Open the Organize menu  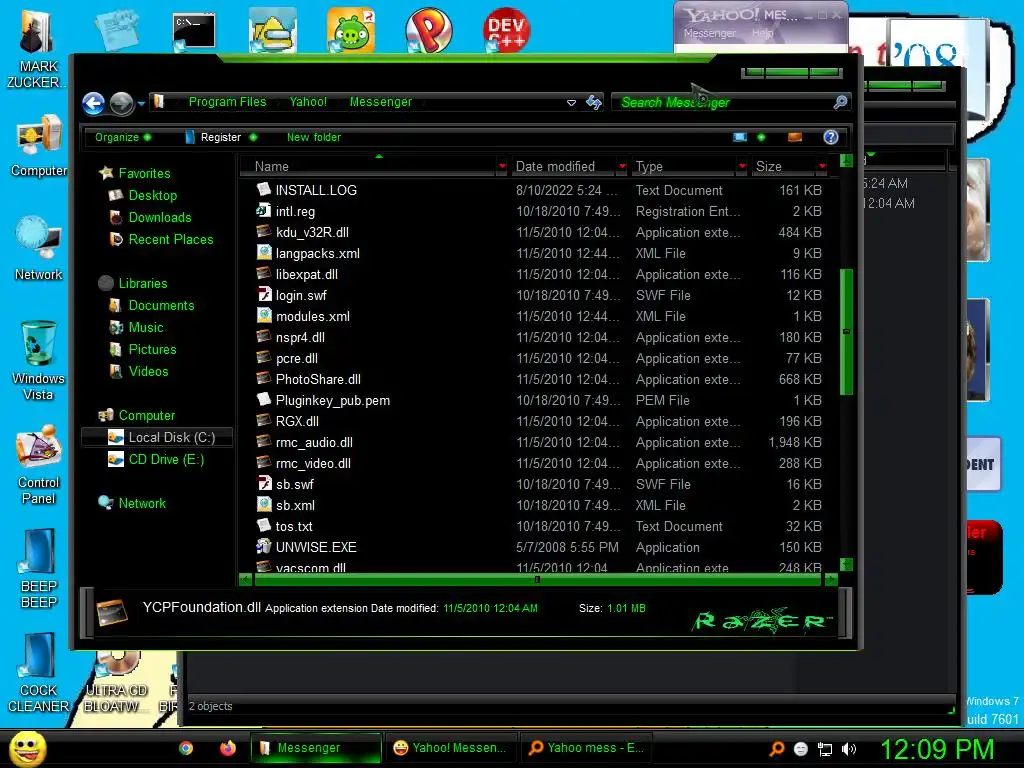pyautogui.click(x=123, y=137)
